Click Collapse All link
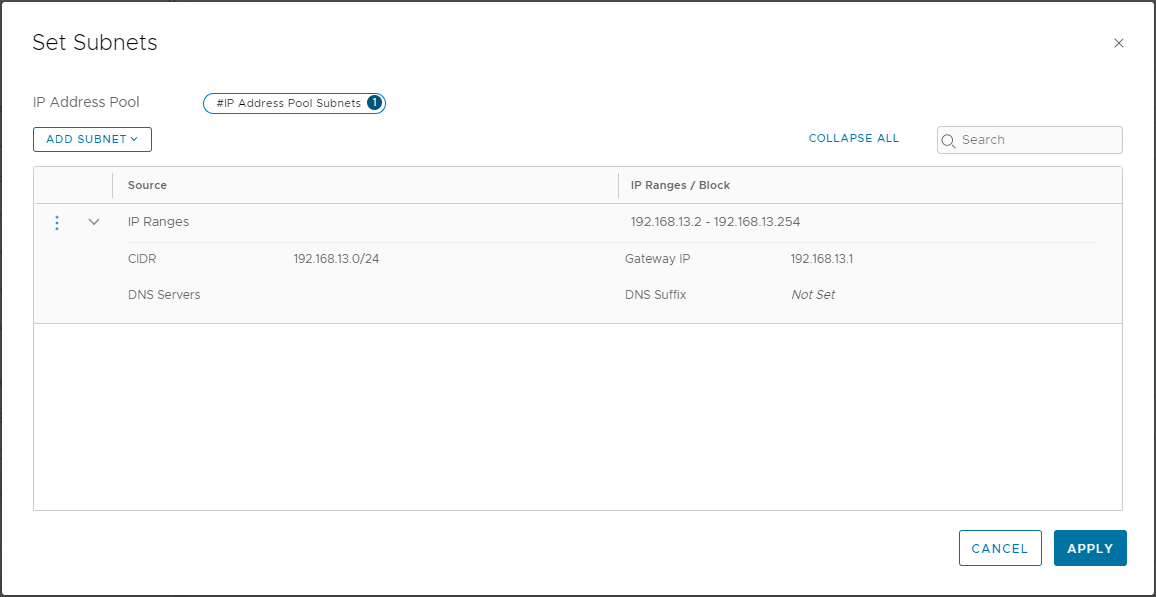The image size is (1156, 597). (854, 139)
